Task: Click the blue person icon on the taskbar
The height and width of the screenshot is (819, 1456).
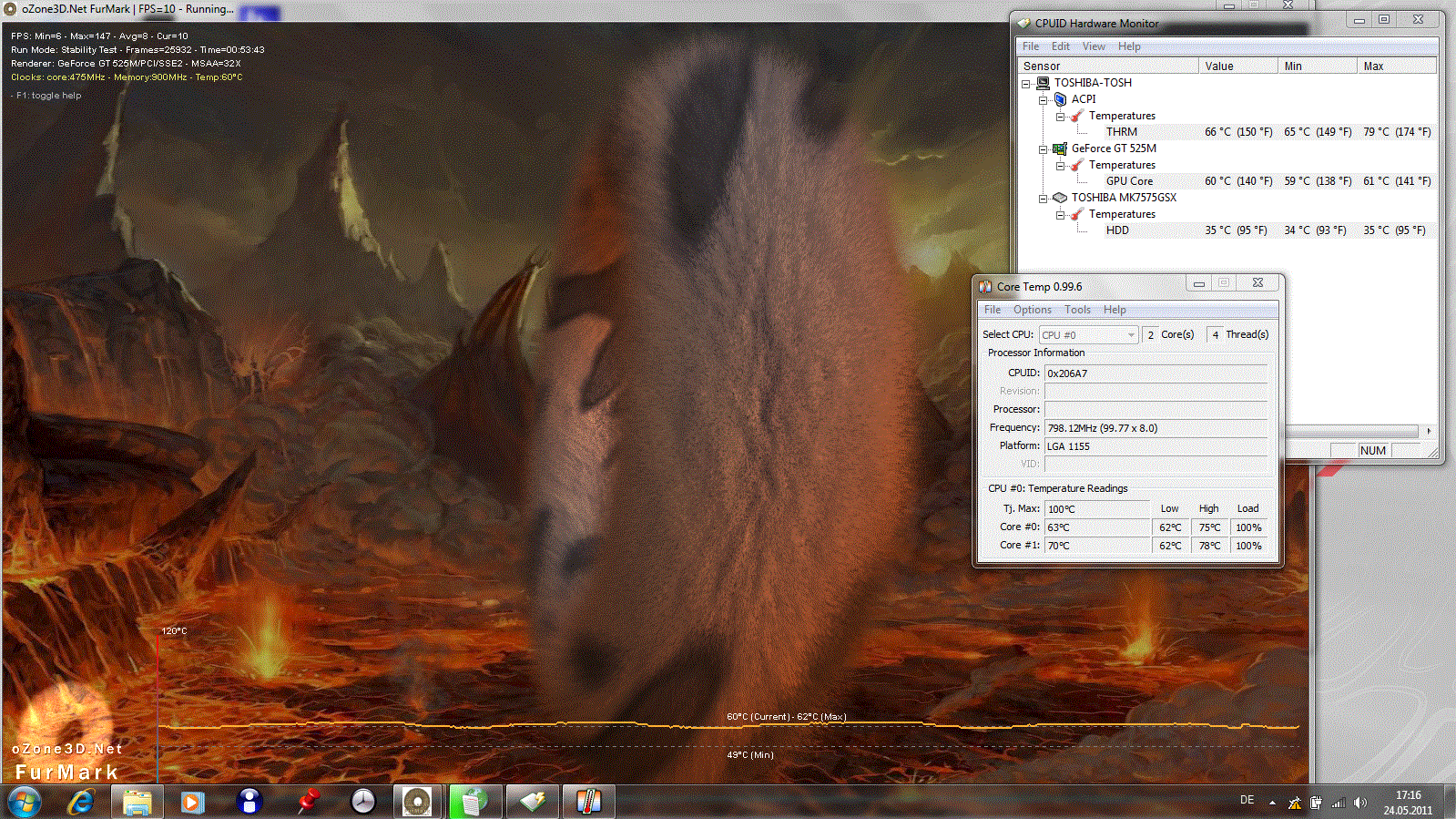Action: [x=249, y=802]
